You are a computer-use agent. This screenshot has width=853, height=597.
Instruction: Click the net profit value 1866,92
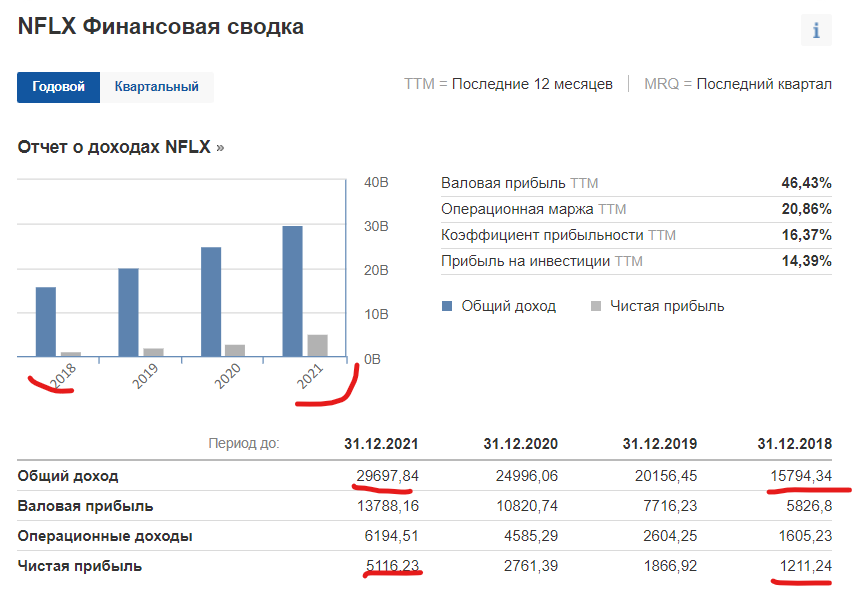tap(670, 566)
